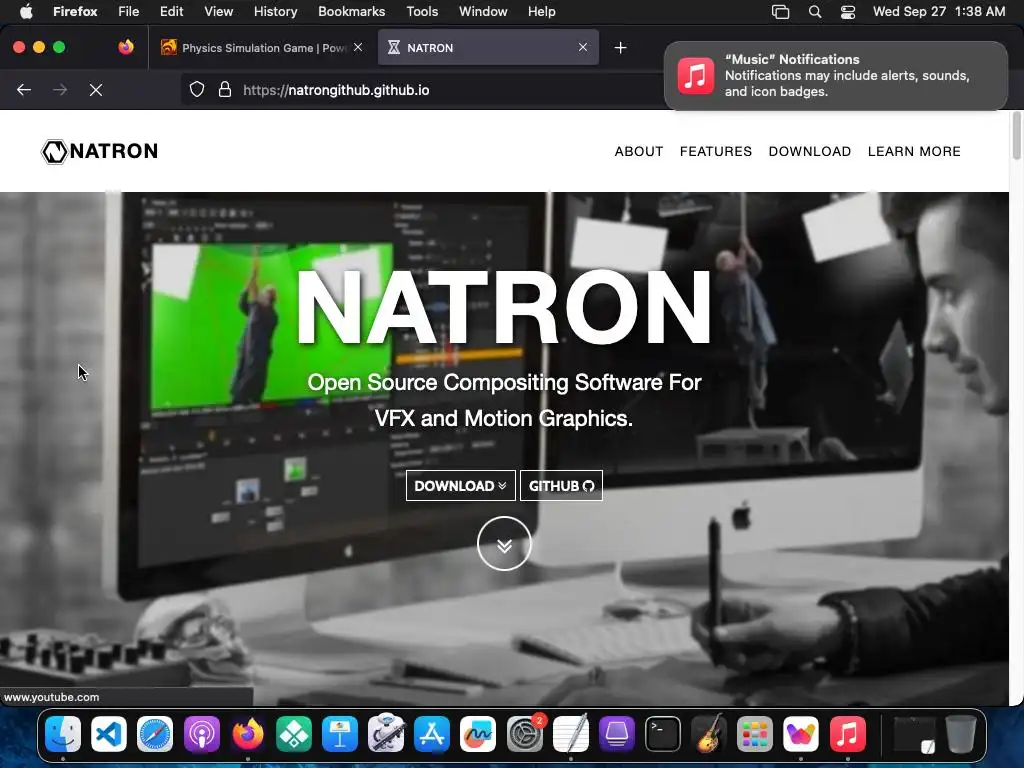Open the Trash from the dock
Screen dimensions: 1024x768
961,734
